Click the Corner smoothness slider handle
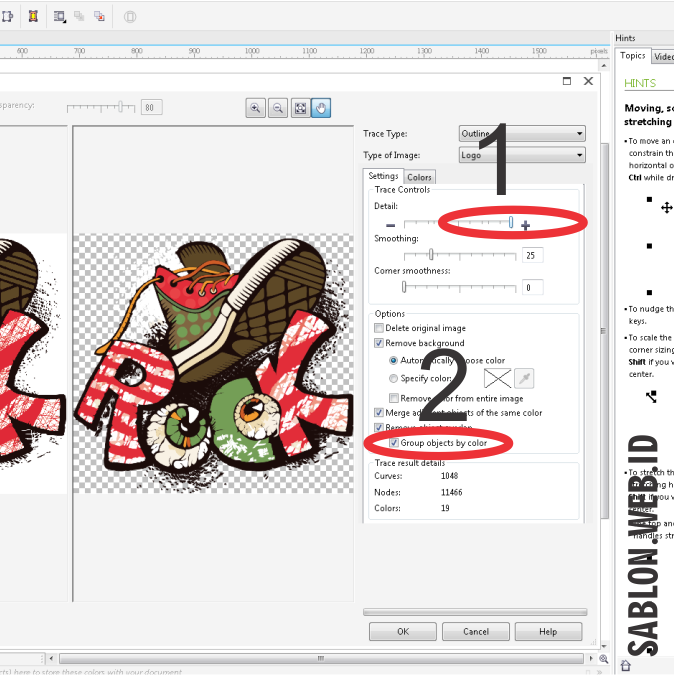Screen dimensions: 675x675 [x=404, y=287]
